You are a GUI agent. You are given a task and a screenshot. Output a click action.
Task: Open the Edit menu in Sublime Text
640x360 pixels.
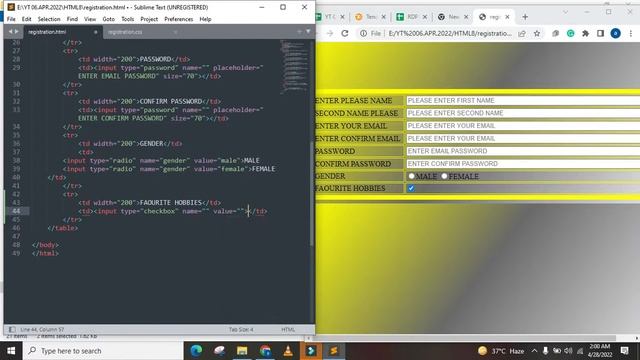pyautogui.click(x=27, y=19)
